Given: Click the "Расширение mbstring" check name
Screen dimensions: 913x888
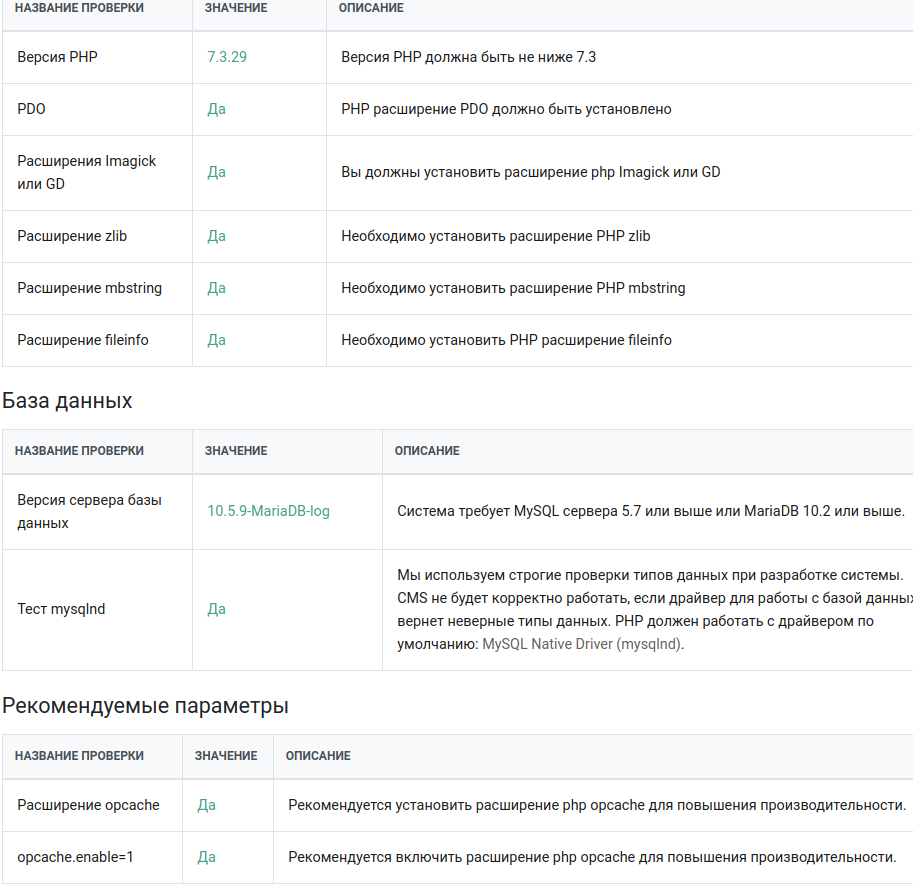Looking at the screenshot, I should (x=89, y=288).
